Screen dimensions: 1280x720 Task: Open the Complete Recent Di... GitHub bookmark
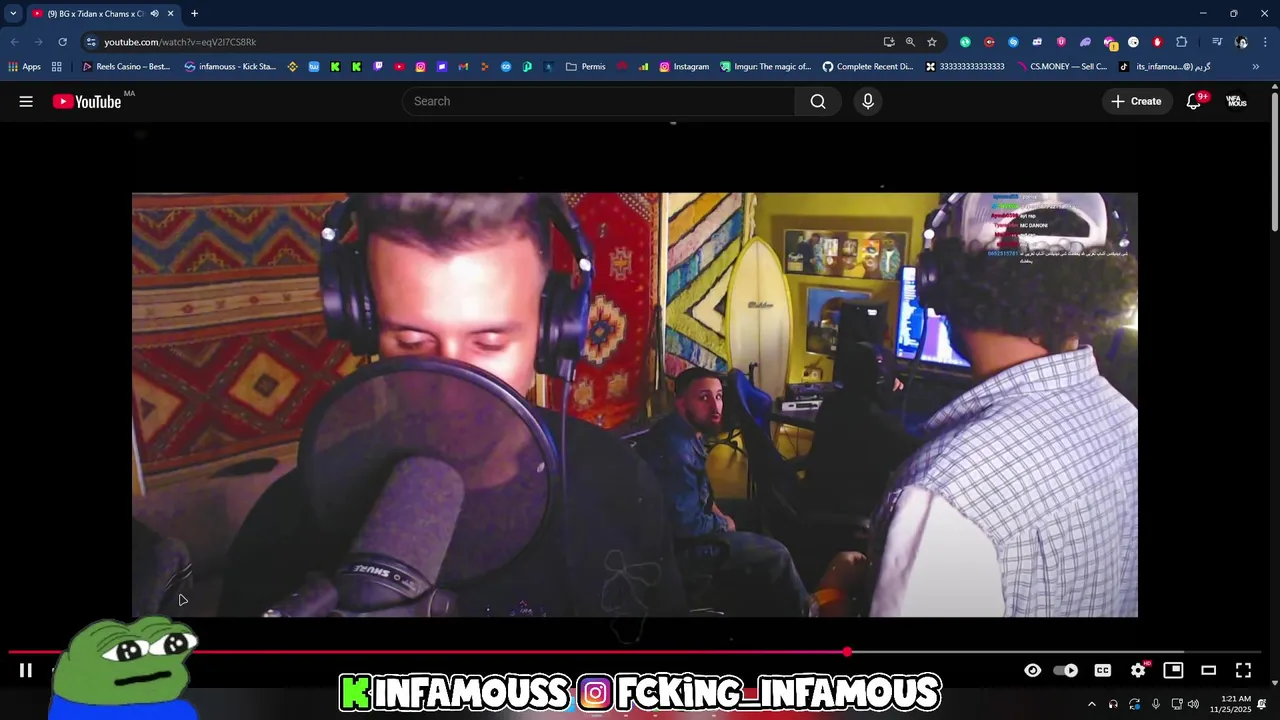click(868, 67)
